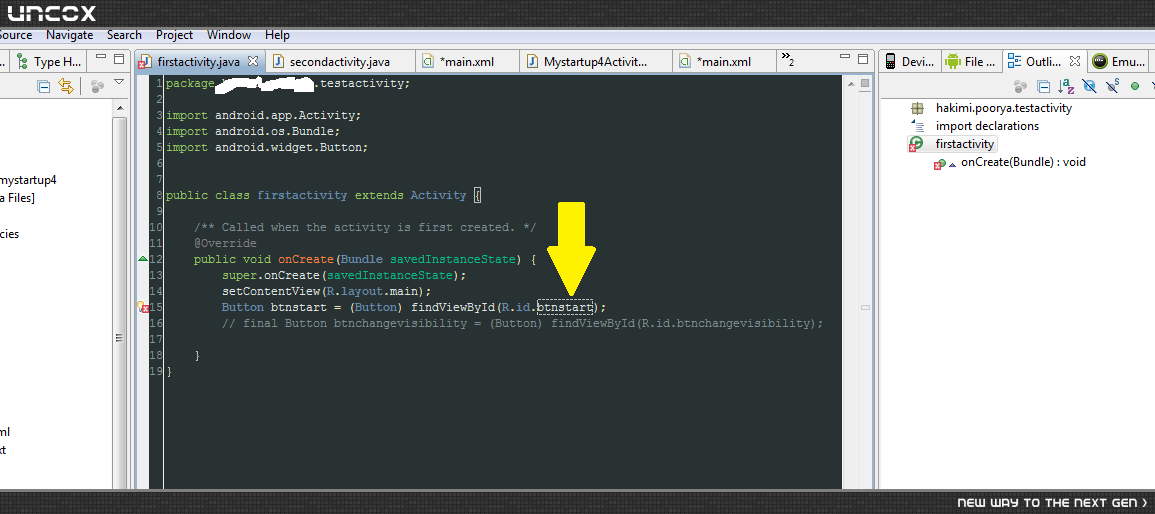Collapse all in the Outline view
Screen dimensions: 1155x514
(x=1044, y=86)
